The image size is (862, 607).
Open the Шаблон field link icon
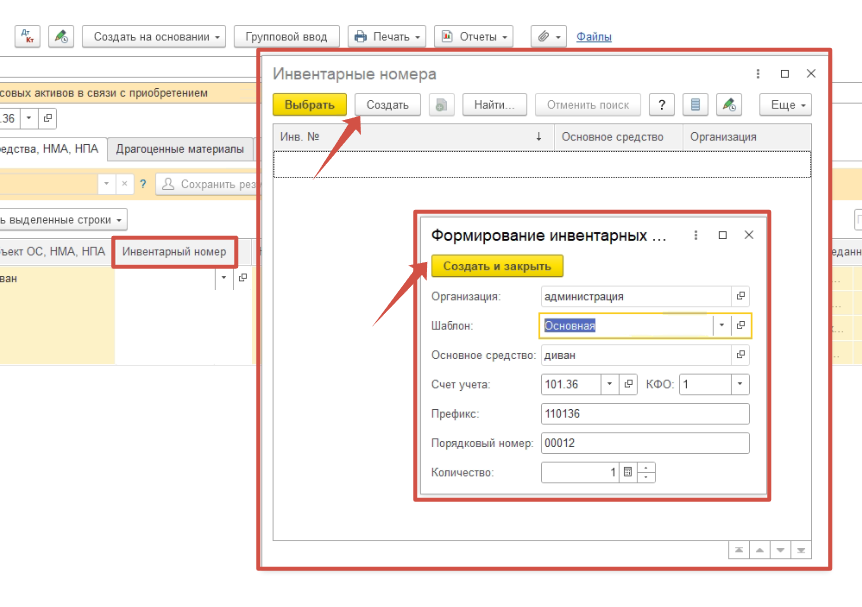(x=741, y=325)
